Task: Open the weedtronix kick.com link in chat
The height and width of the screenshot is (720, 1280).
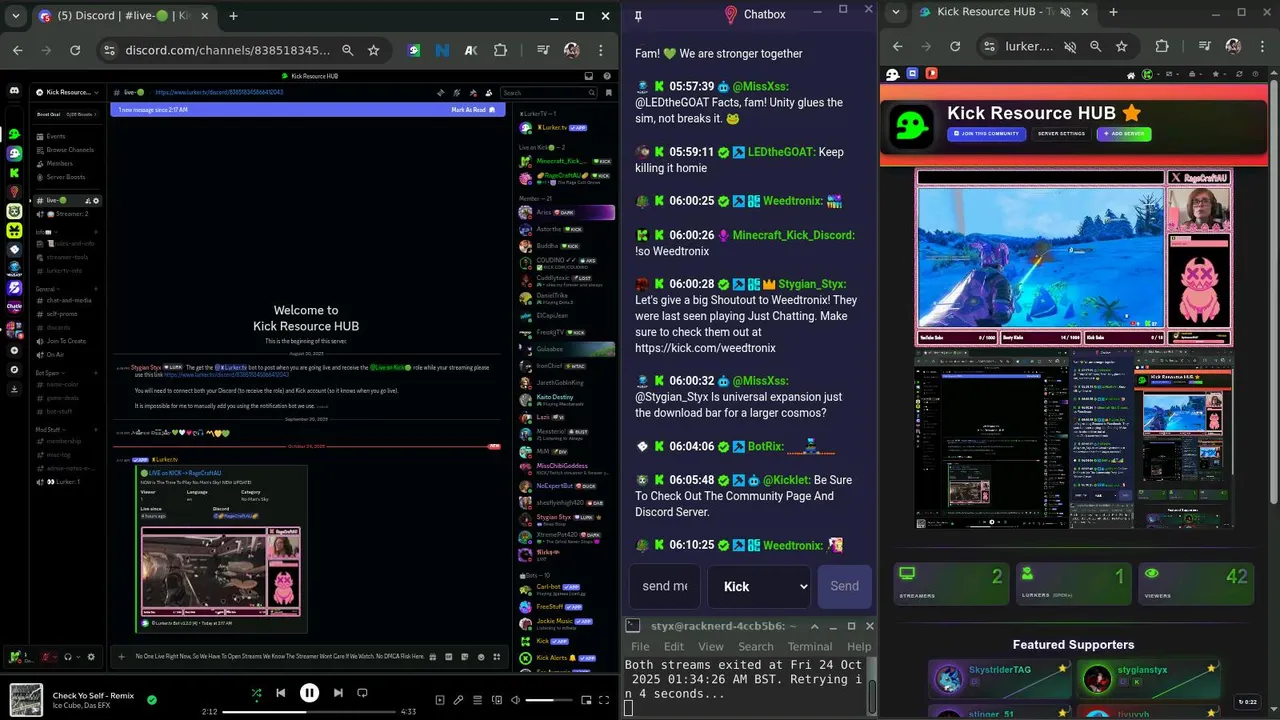Action: [705, 348]
